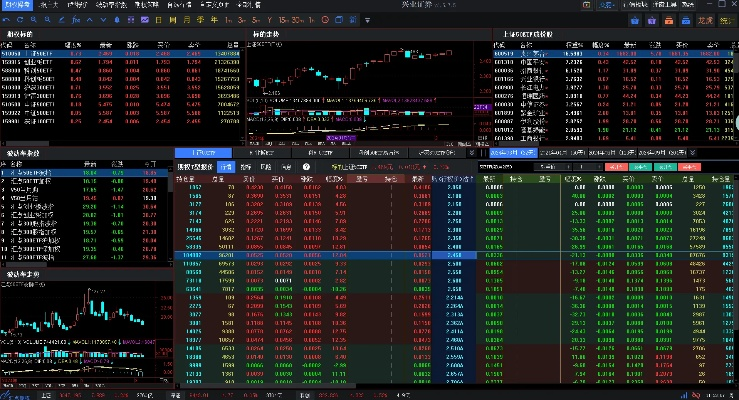Viewport: 739px width, 400px height.
Task: Switch chart to the 15m interval
Action: point(284,20)
